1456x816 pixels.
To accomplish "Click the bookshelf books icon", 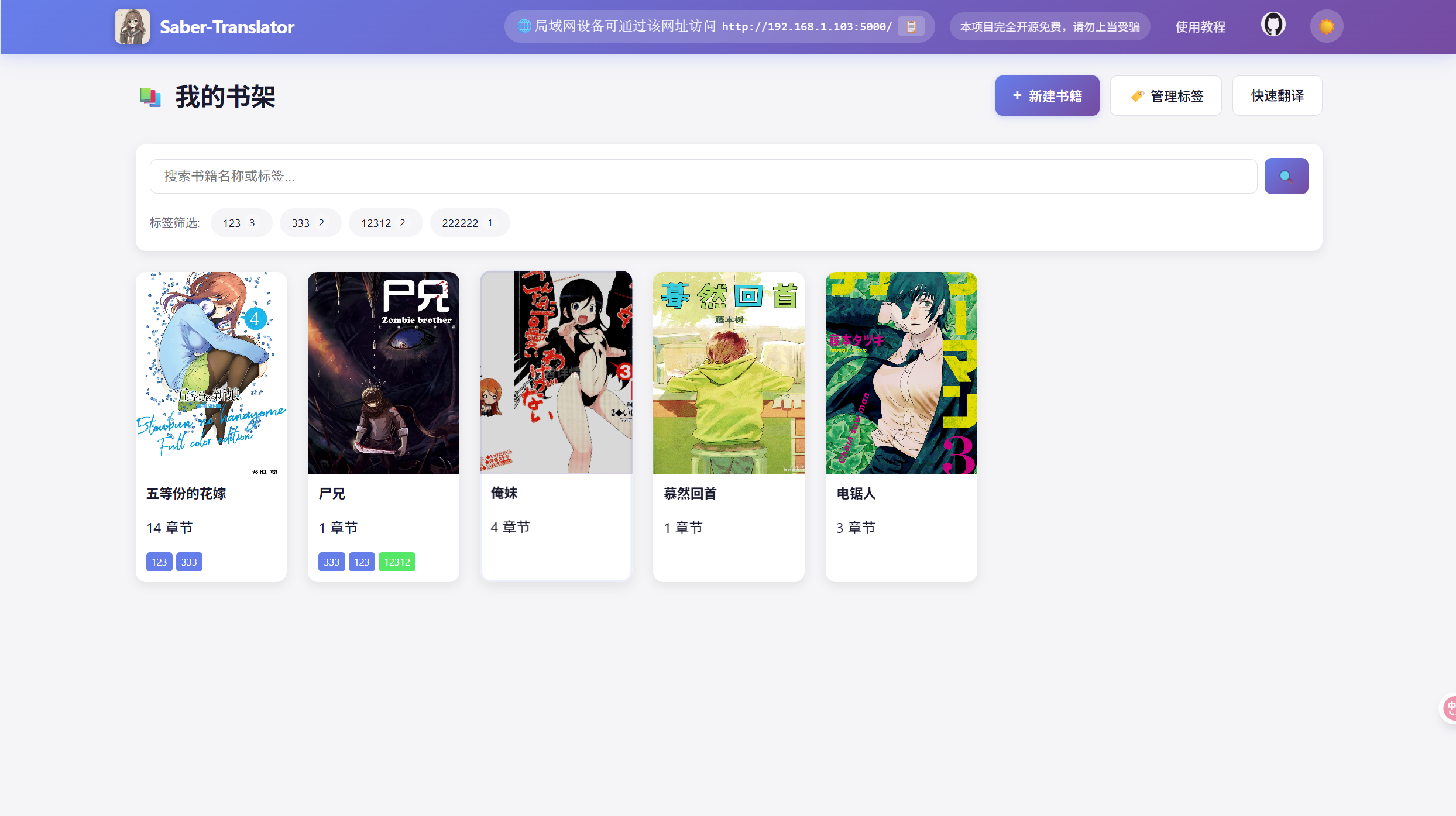I will coord(150,97).
